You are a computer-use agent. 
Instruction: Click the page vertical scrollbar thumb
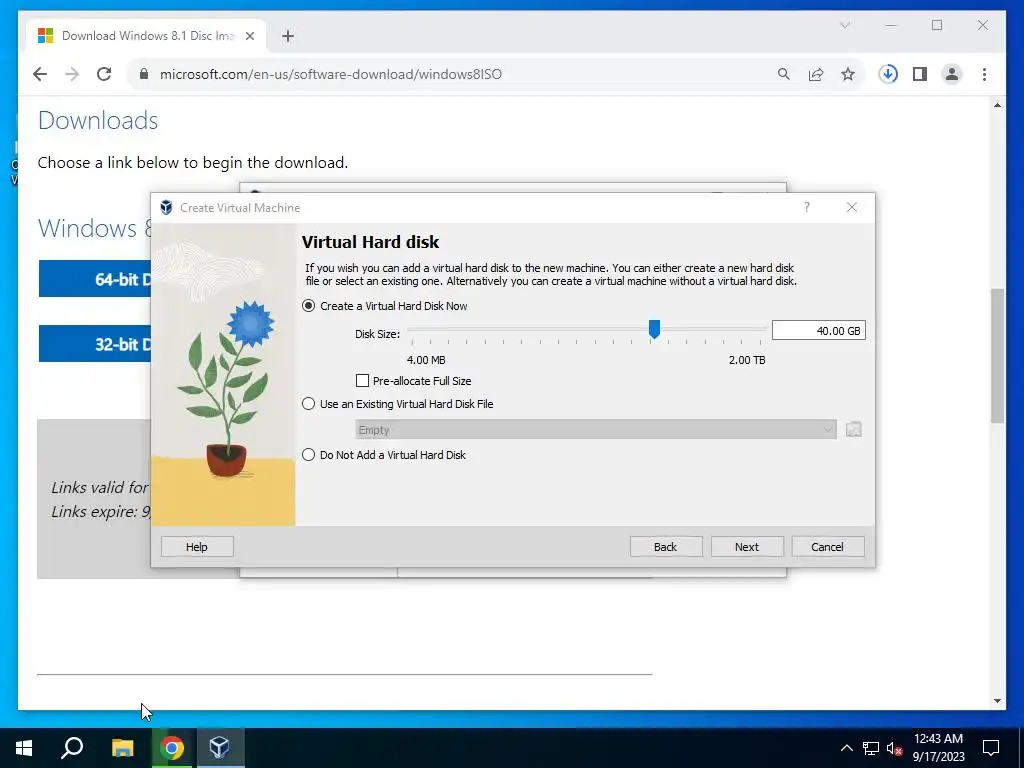tap(997, 356)
